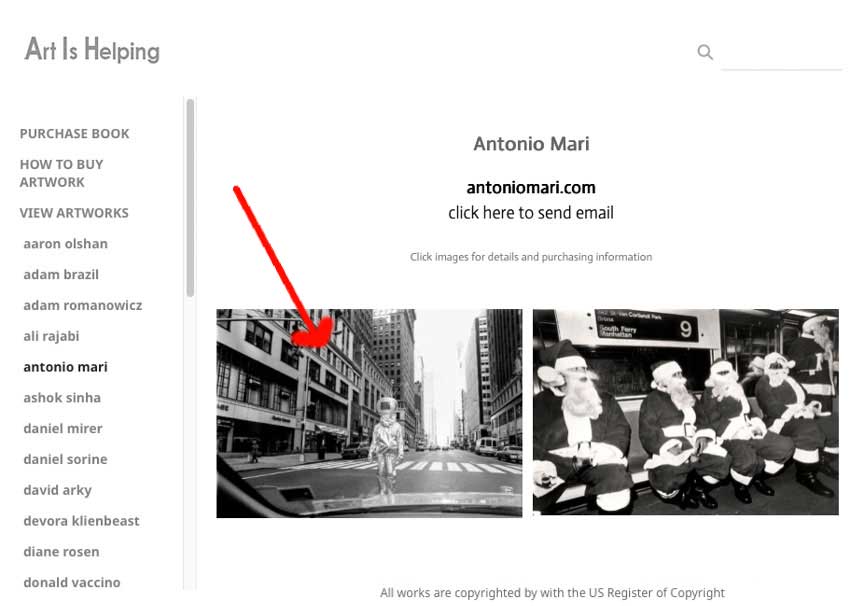Open the Purchase Book menu item
Viewport: 850px width, 606px height.
tap(75, 134)
